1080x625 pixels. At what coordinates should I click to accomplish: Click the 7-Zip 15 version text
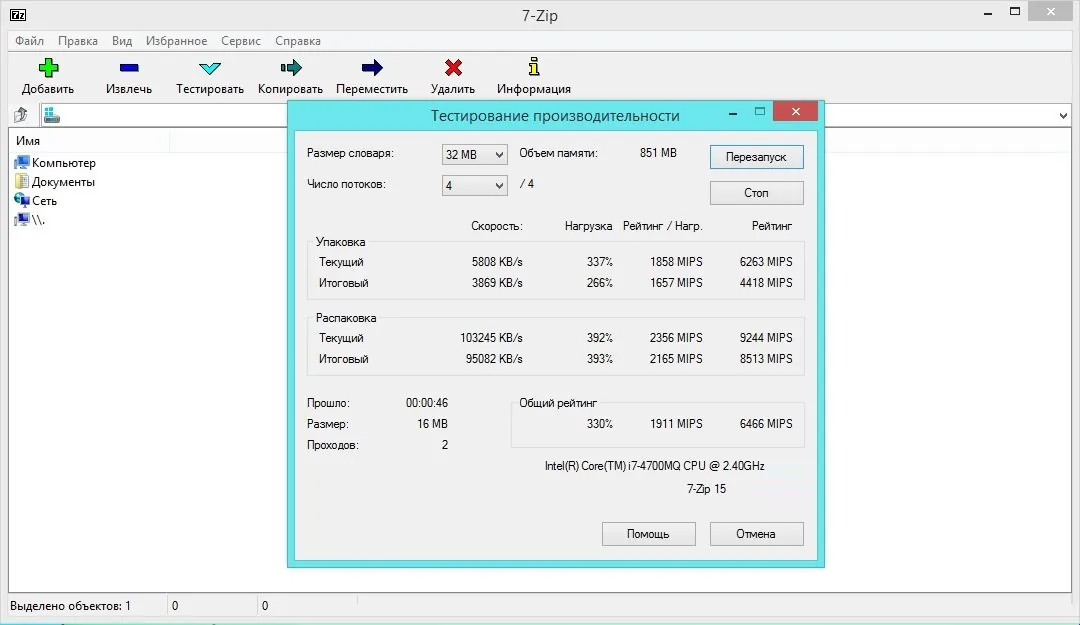point(706,489)
